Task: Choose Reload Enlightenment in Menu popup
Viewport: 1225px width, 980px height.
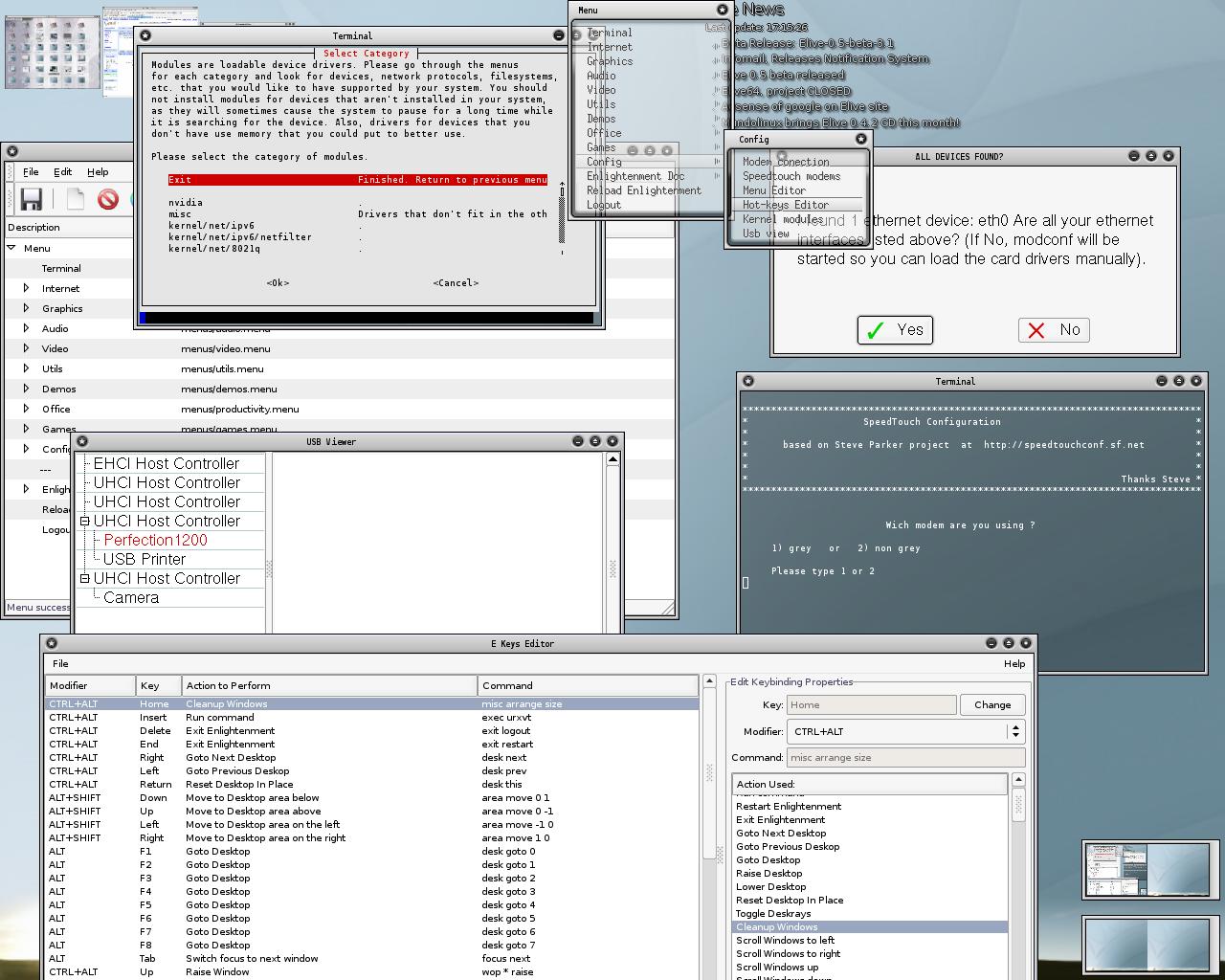Action: (x=644, y=190)
